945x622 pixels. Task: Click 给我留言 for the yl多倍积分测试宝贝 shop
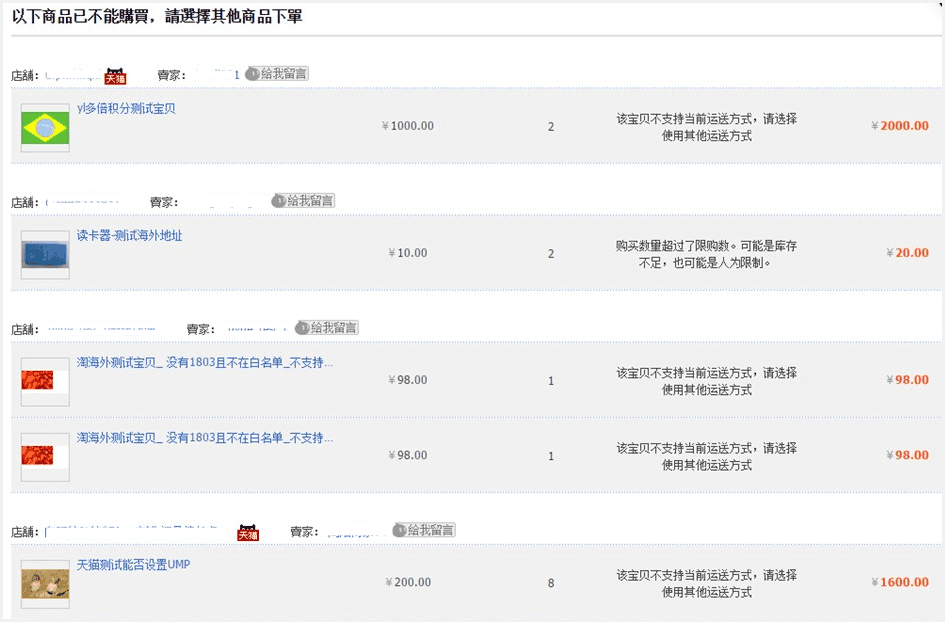pos(277,74)
